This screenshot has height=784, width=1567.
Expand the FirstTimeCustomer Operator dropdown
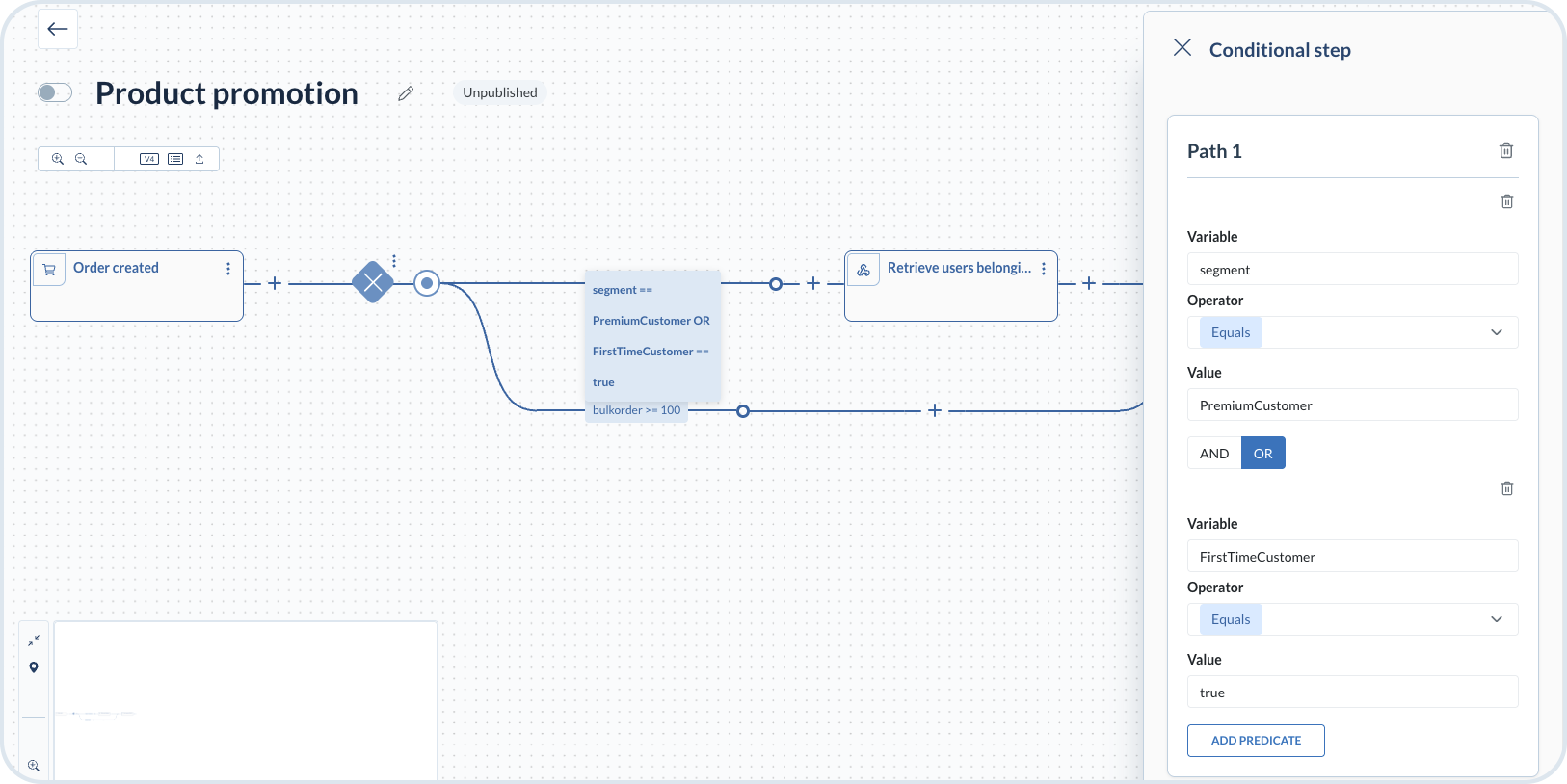pyautogui.click(x=1496, y=619)
